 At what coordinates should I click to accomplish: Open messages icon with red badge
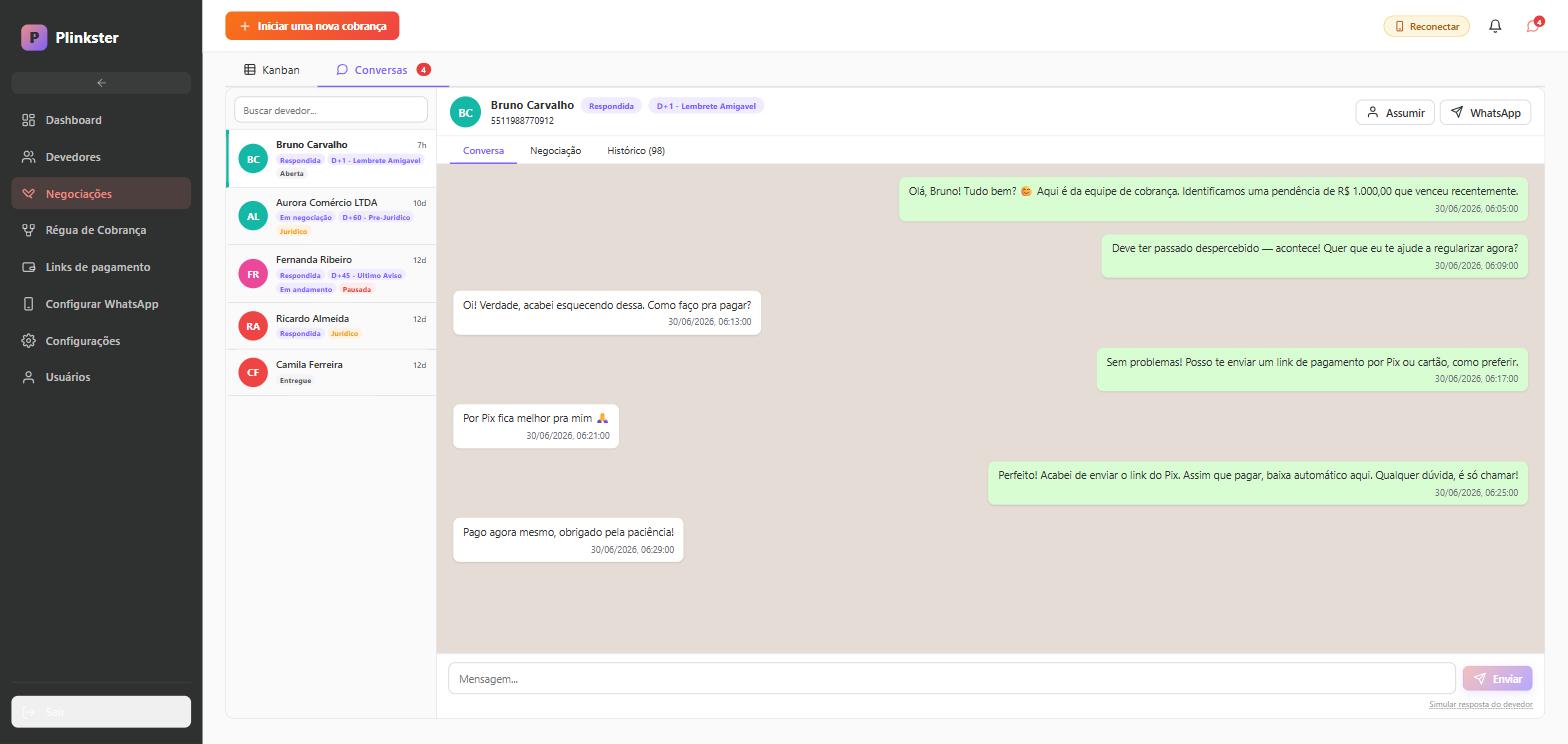point(1533,26)
